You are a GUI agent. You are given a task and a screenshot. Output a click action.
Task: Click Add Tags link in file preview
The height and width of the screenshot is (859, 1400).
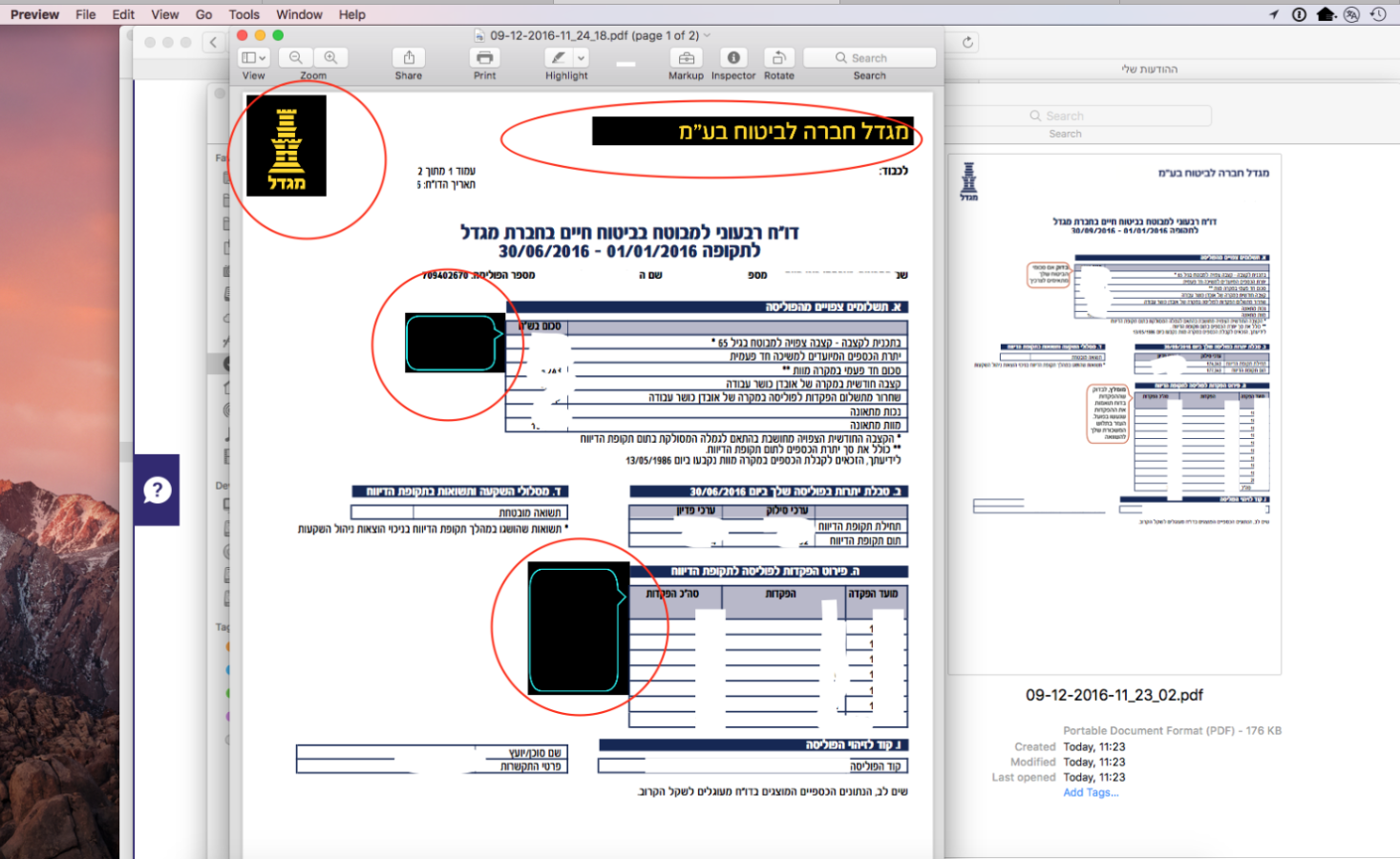coord(1091,792)
